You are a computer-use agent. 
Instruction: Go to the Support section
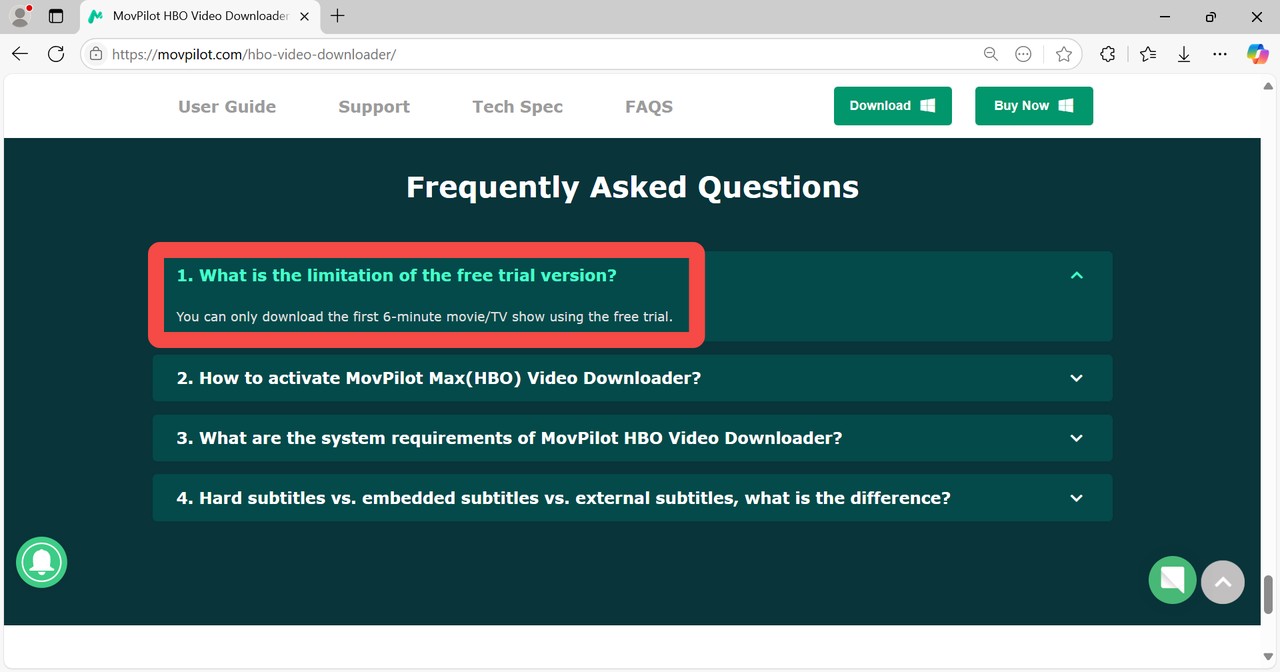pos(374,106)
